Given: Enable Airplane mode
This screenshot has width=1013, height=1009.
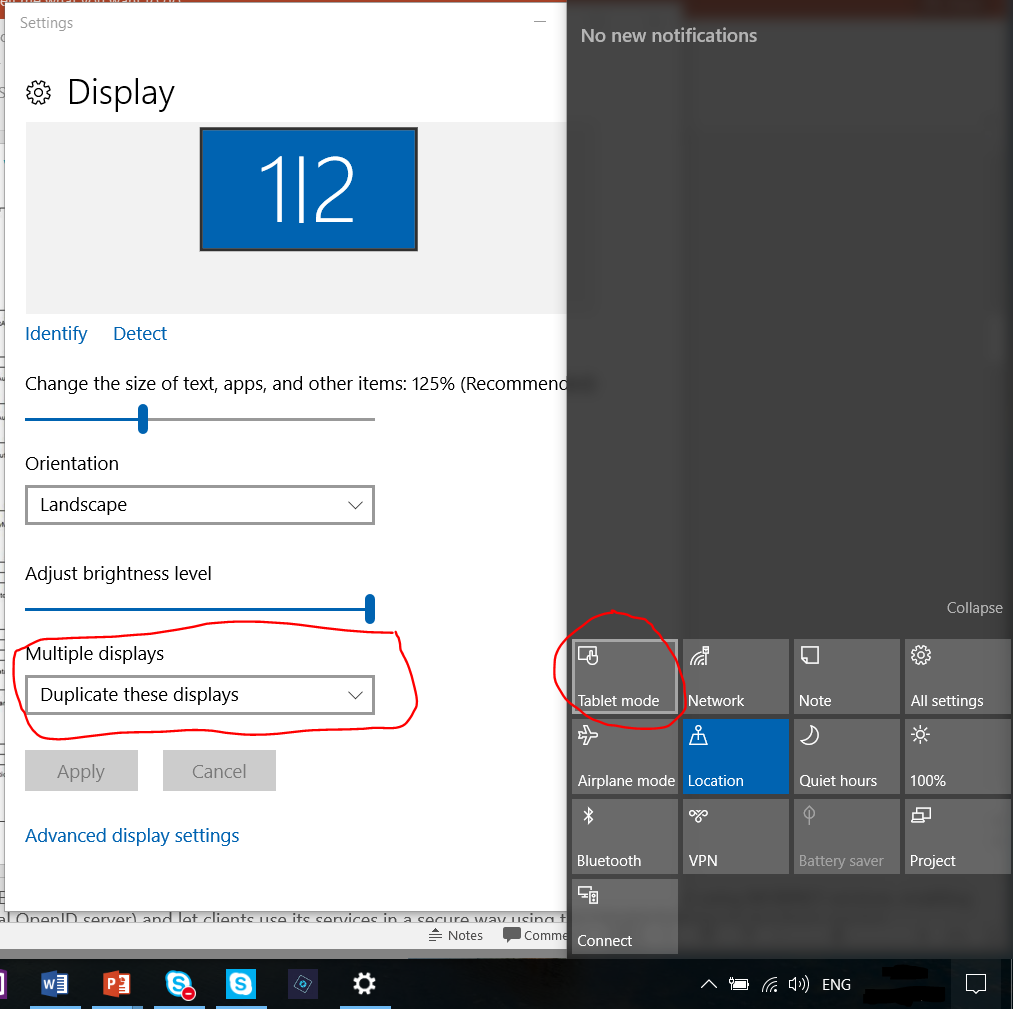Looking at the screenshot, I should tap(624, 756).
